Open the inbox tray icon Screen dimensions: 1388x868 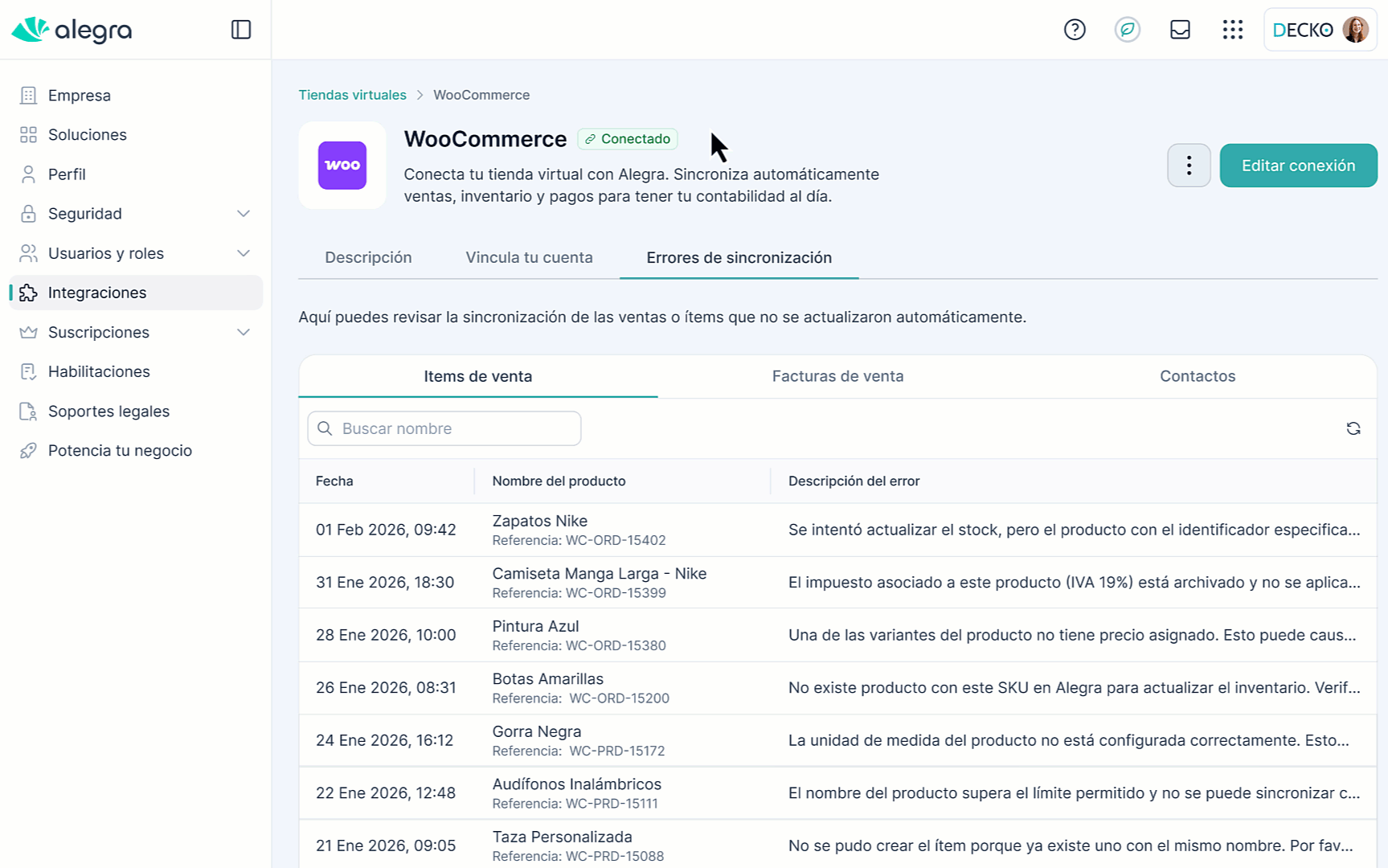point(1180,30)
